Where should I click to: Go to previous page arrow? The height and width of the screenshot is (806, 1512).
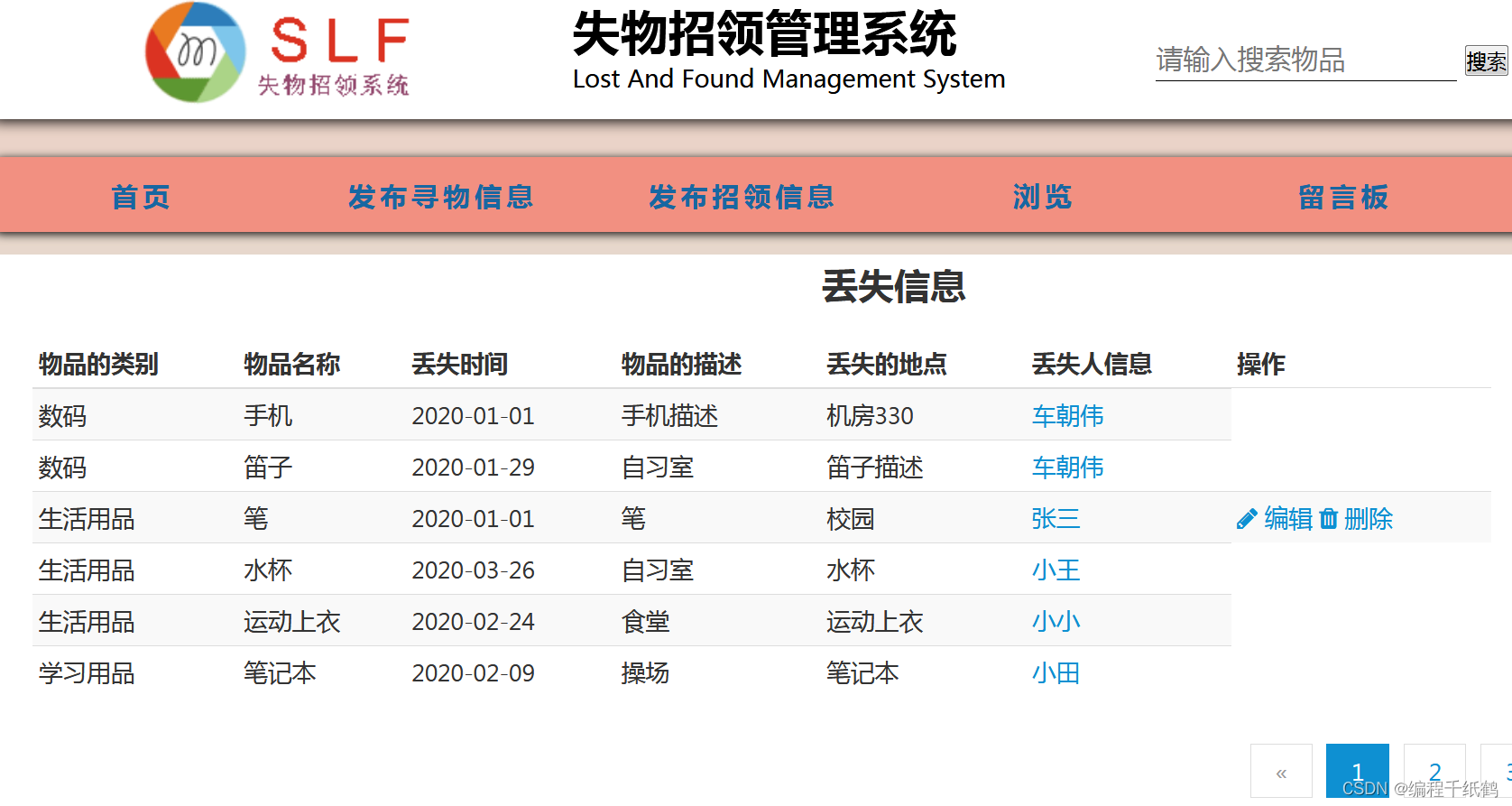(x=1281, y=773)
